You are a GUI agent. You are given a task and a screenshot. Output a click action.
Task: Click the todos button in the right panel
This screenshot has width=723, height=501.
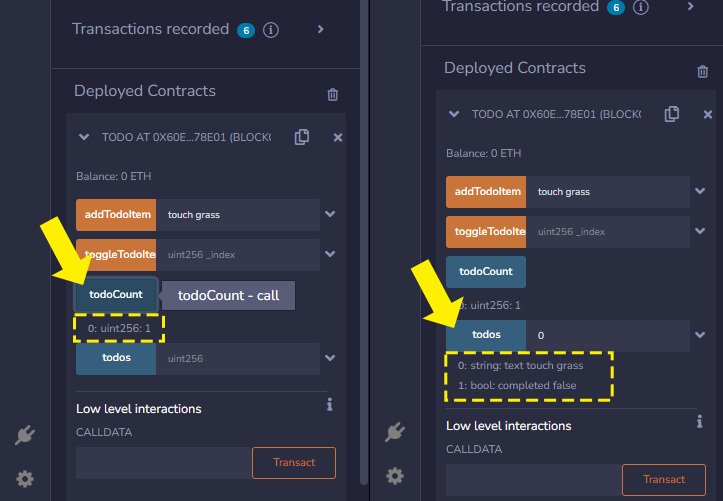pyautogui.click(x=486, y=335)
